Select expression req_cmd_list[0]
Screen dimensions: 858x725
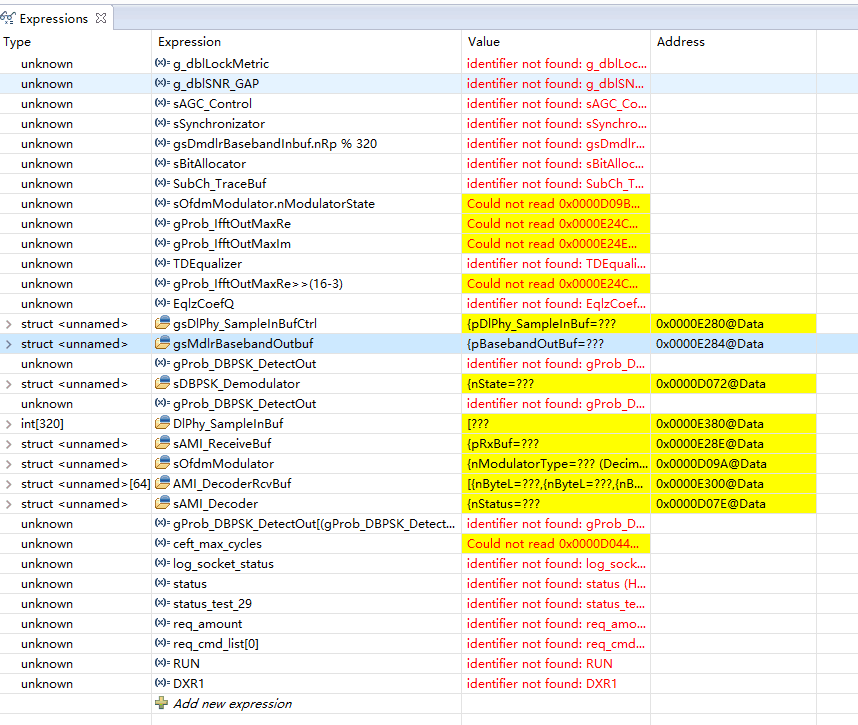tap(216, 644)
